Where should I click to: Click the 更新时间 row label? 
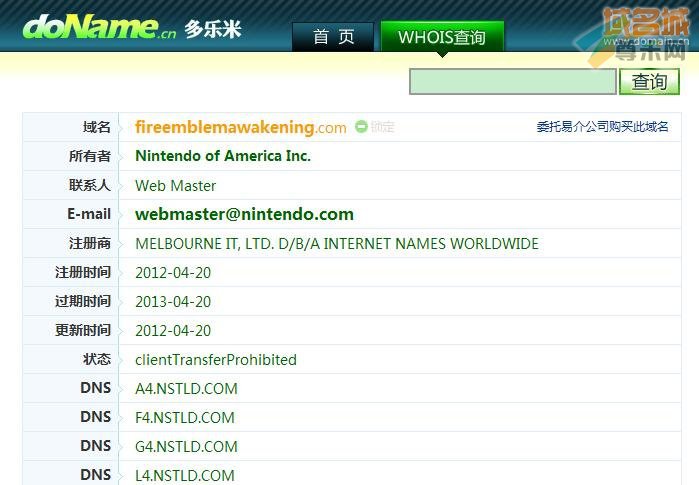[83, 330]
